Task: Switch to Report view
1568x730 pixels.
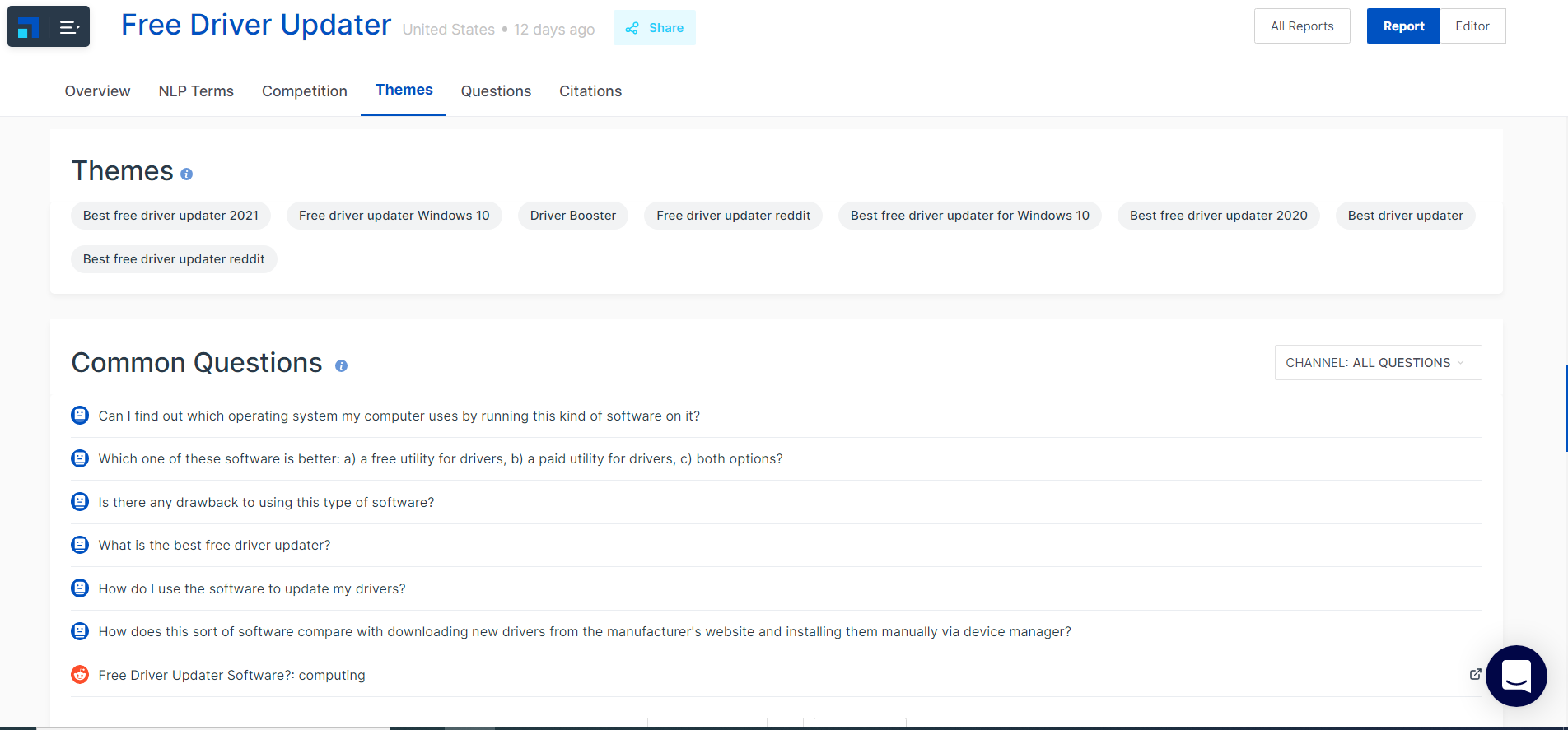Action: 1403,26
